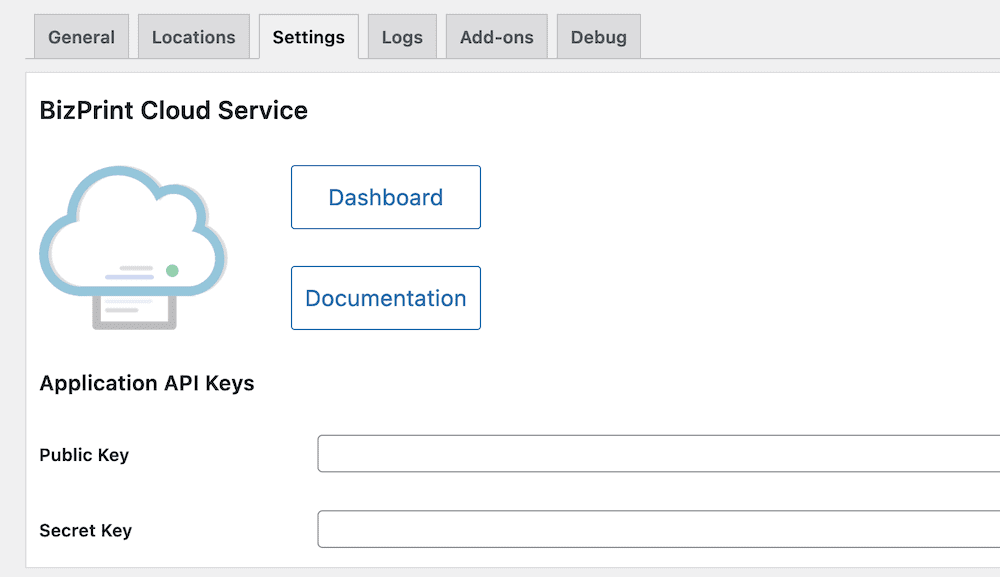Click the Secret Key label
1000x577 pixels.
point(85,530)
